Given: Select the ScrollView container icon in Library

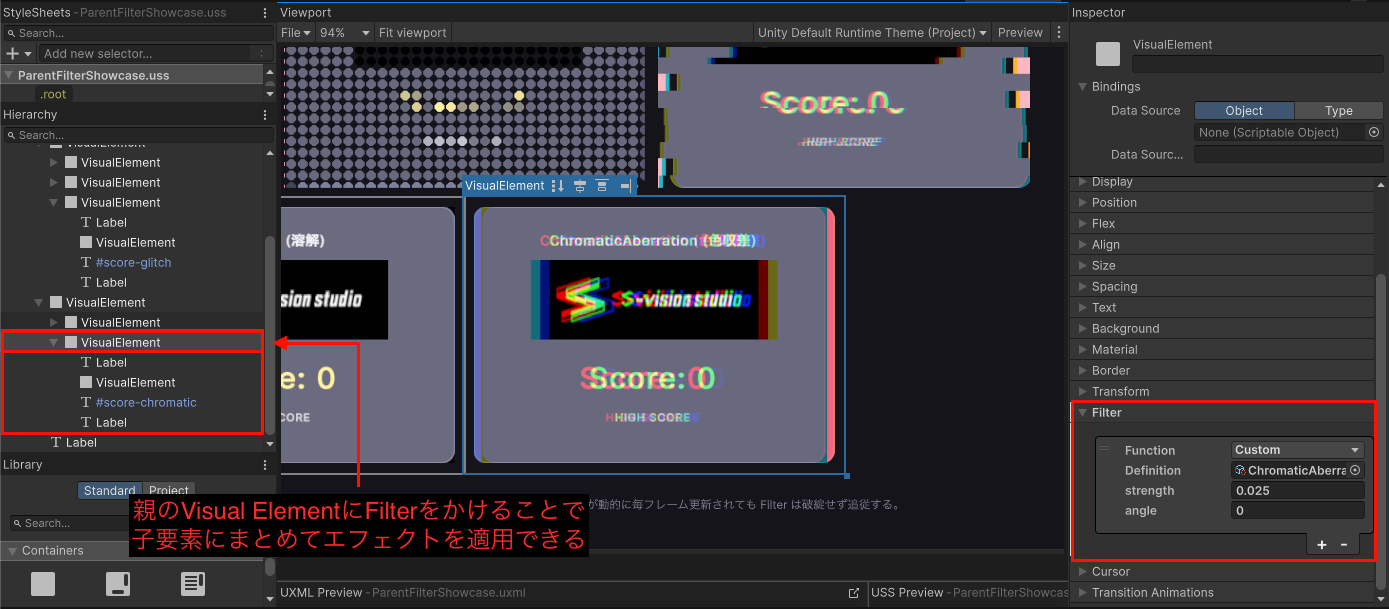Looking at the screenshot, I should coord(119,584).
